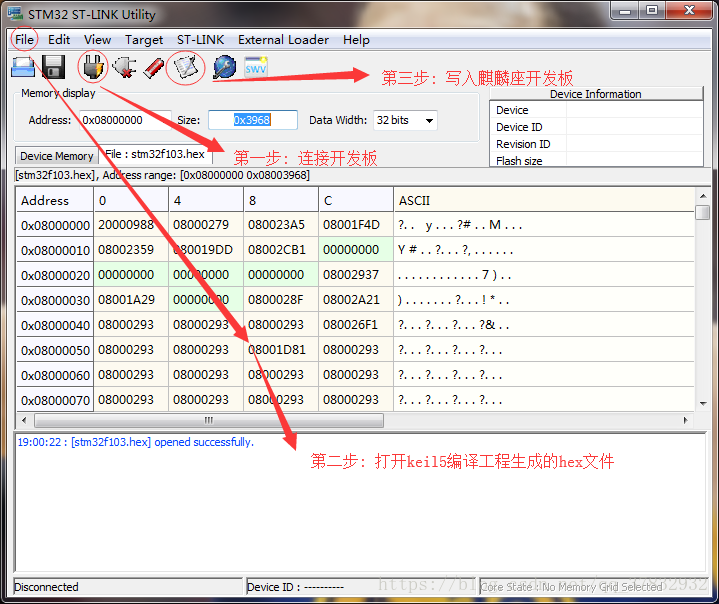This screenshot has width=719, height=604.
Task: Select the File : stm32f103.hex tab
Action: point(155,154)
